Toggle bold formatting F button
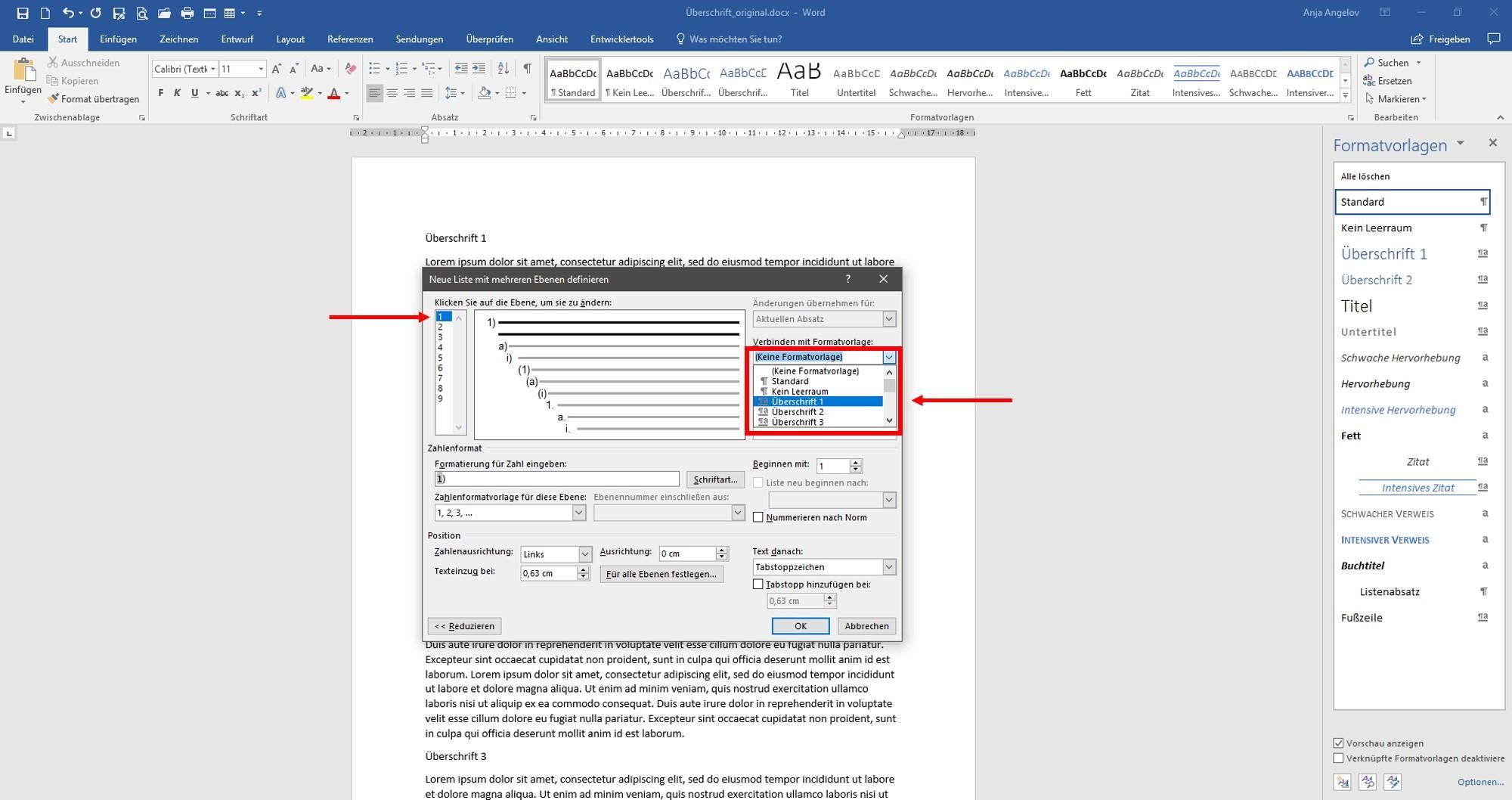This screenshot has height=800, width=1512. point(160,93)
